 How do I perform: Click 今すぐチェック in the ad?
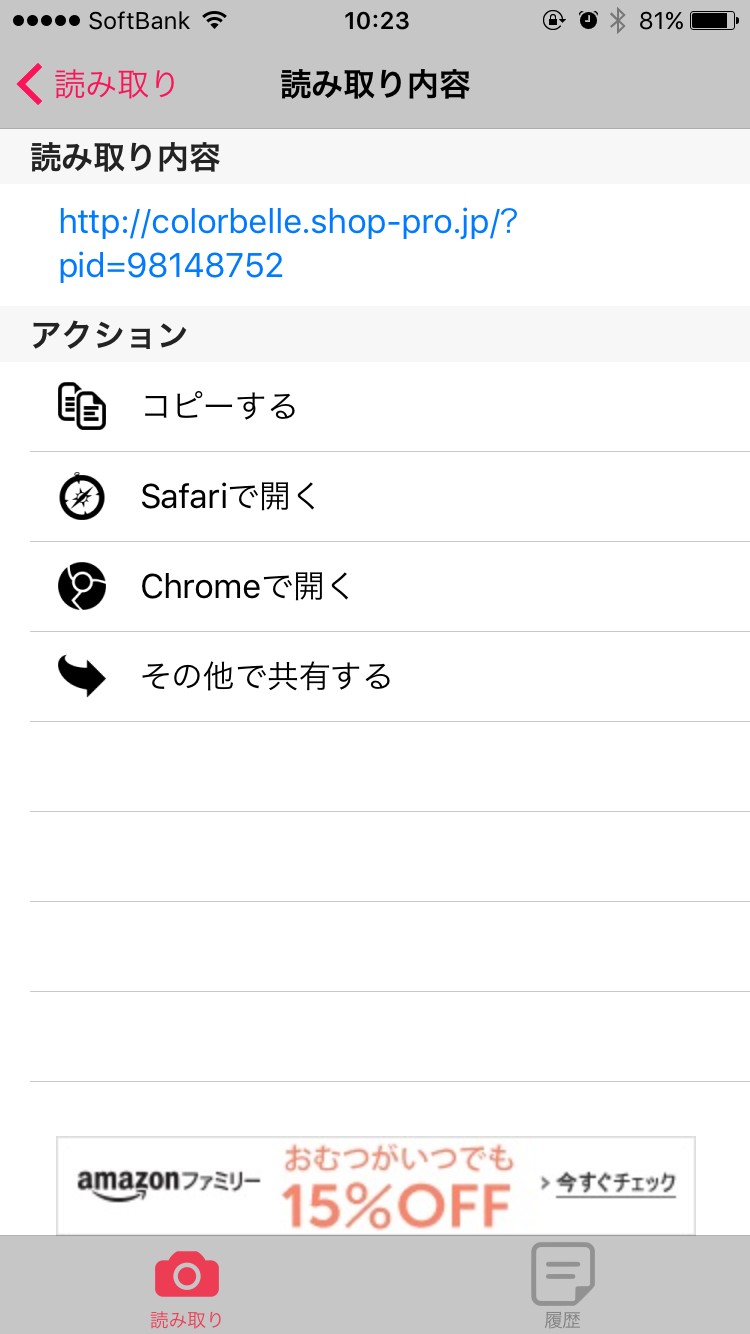pos(608,1184)
